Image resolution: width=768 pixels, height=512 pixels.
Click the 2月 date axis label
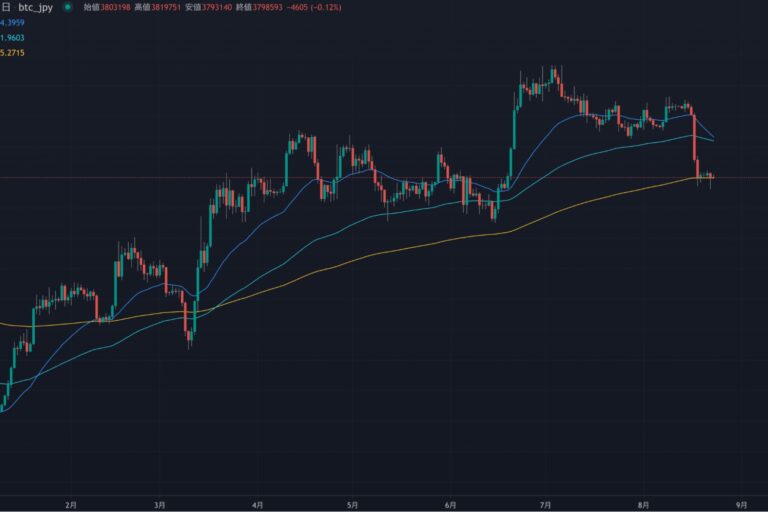pyautogui.click(x=71, y=505)
